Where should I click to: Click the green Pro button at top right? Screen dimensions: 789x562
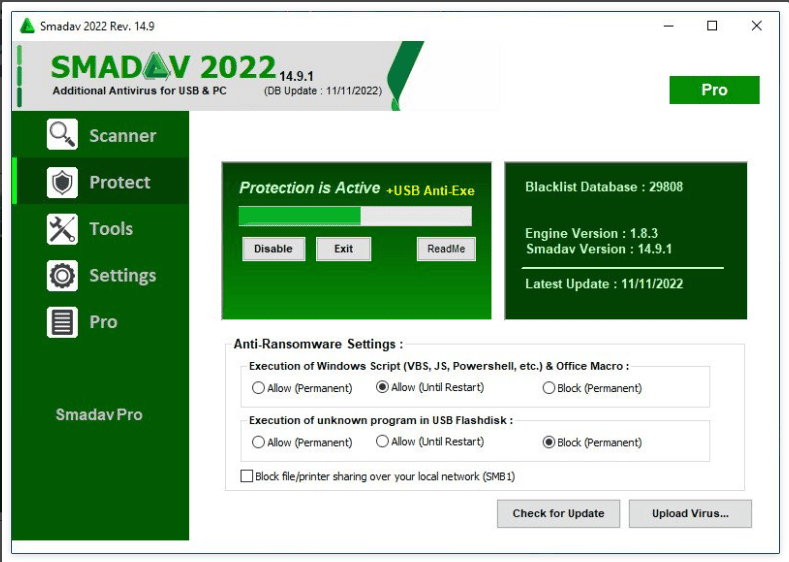(x=714, y=90)
